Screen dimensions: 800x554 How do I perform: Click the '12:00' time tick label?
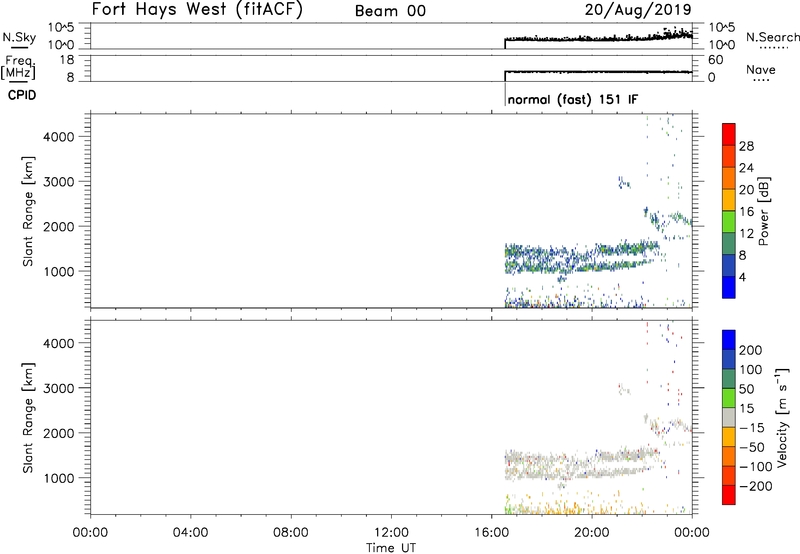tap(391, 533)
